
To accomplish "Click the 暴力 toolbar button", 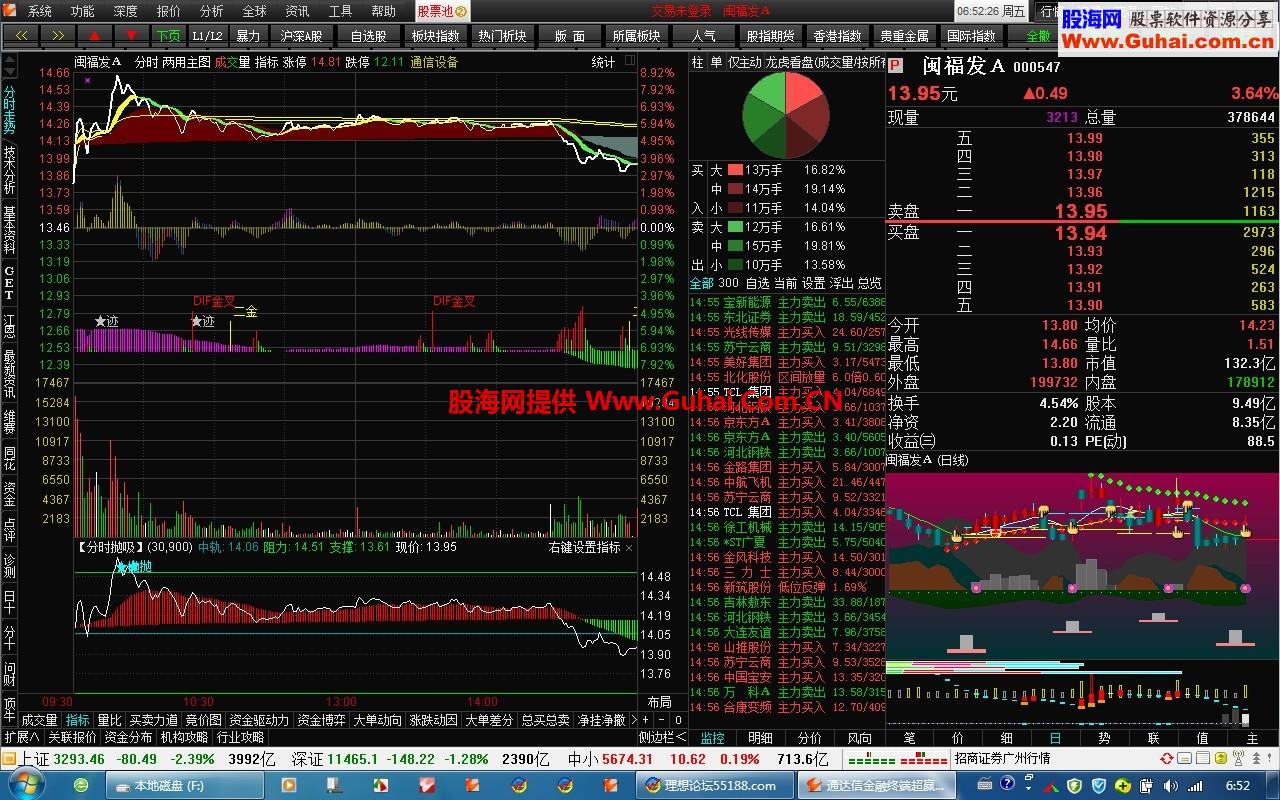I will point(247,36).
